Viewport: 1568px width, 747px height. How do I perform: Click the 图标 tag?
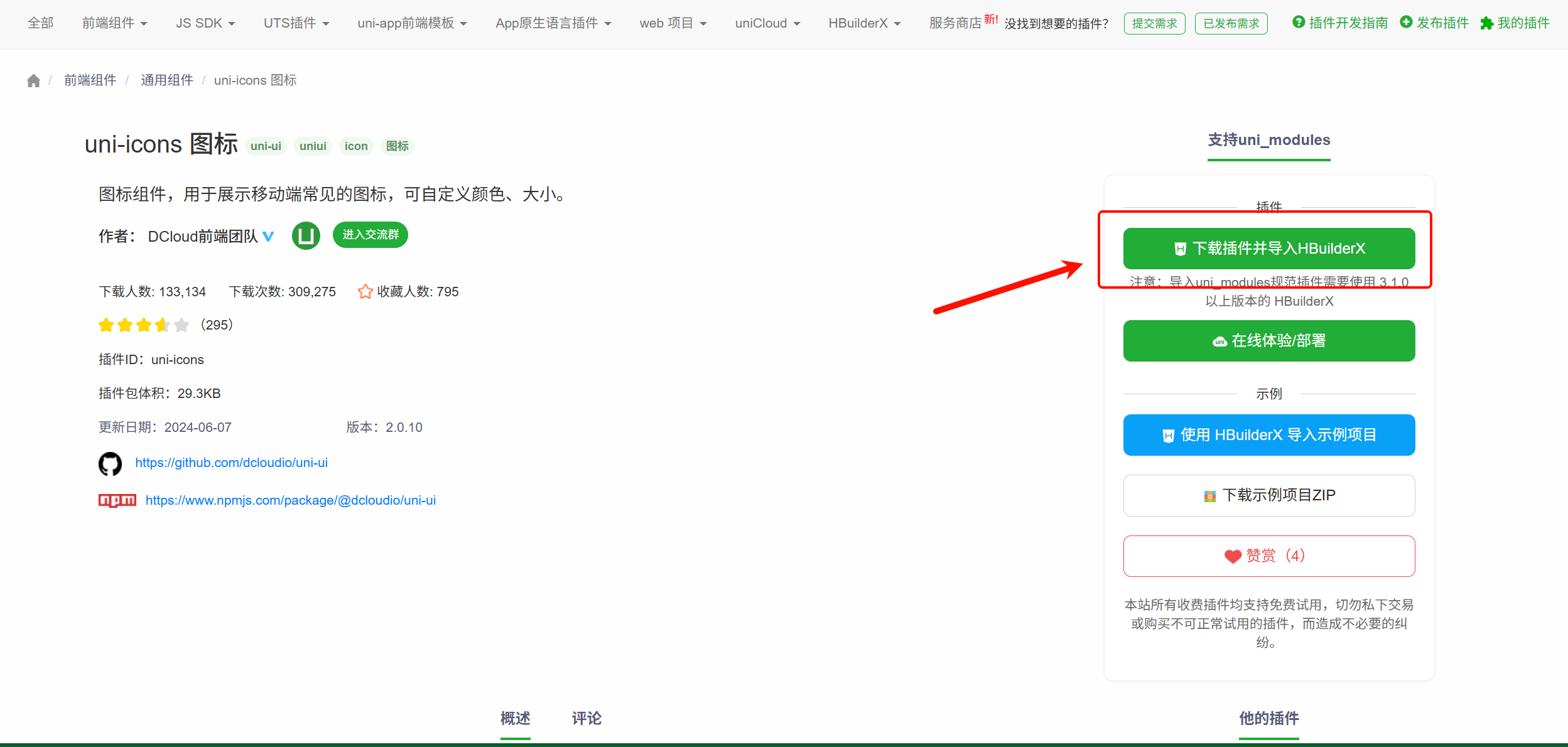click(x=397, y=146)
